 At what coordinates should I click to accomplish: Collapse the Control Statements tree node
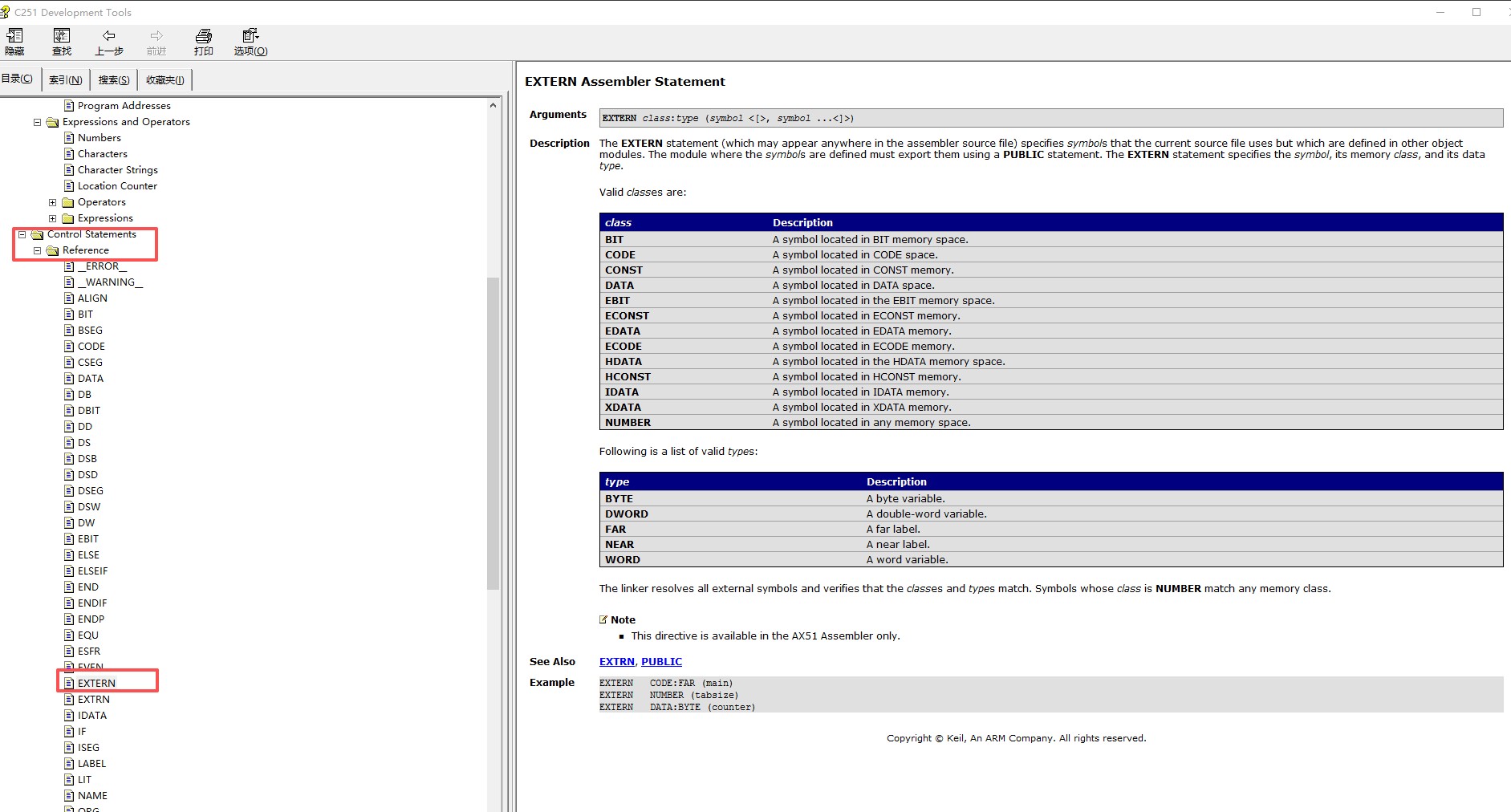[22, 234]
